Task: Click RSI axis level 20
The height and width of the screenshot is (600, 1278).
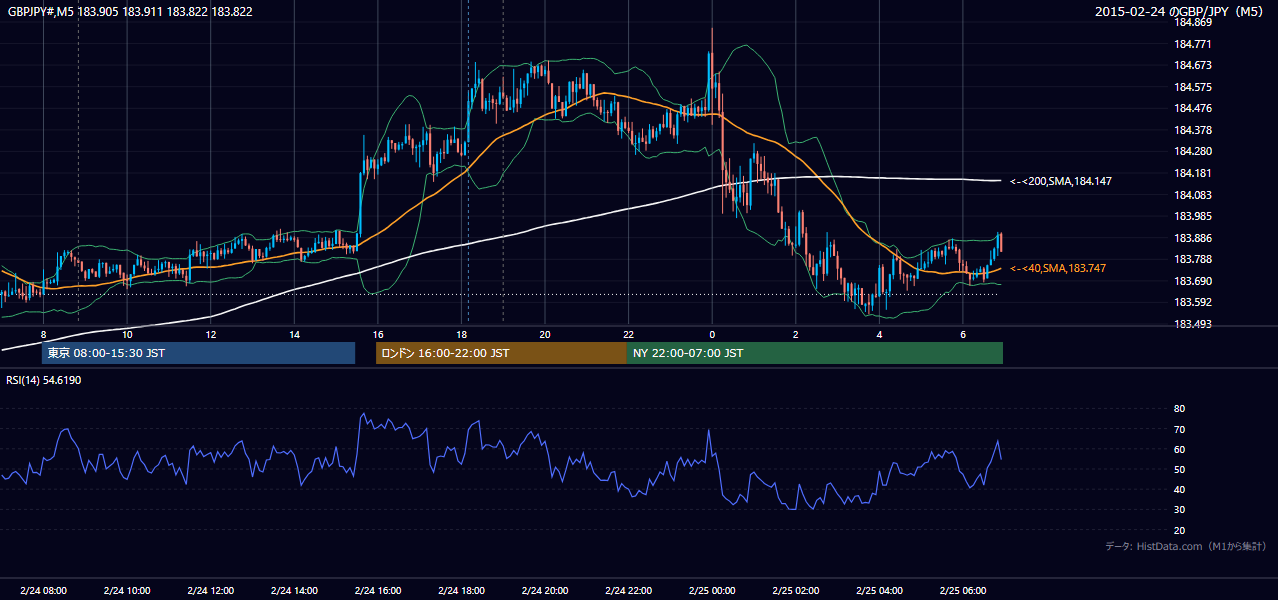Action: (x=1179, y=530)
